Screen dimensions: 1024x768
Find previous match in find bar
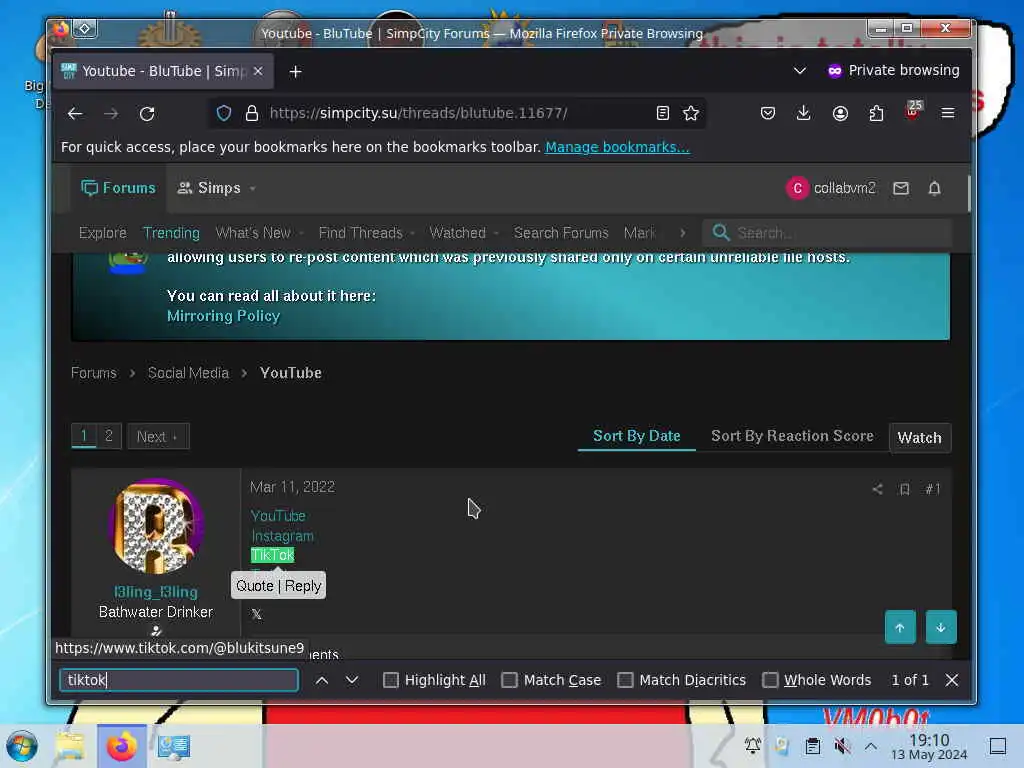tap(321, 680)
